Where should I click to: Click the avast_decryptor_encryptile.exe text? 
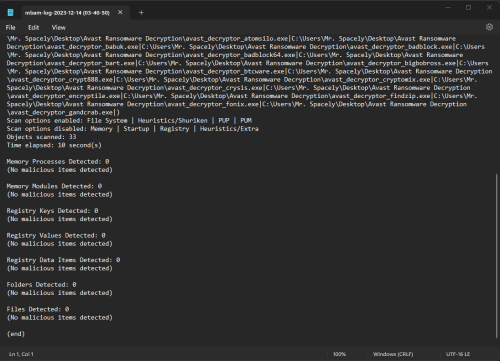[x=65, y=96]
